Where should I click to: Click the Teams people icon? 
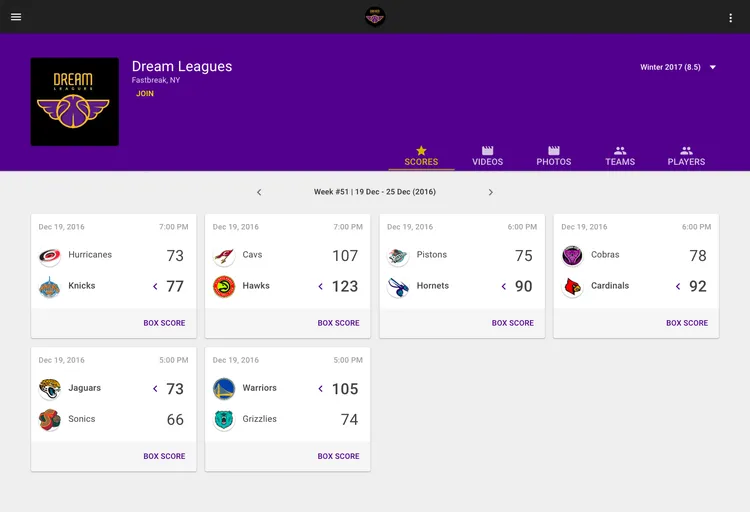click(620, 150)
